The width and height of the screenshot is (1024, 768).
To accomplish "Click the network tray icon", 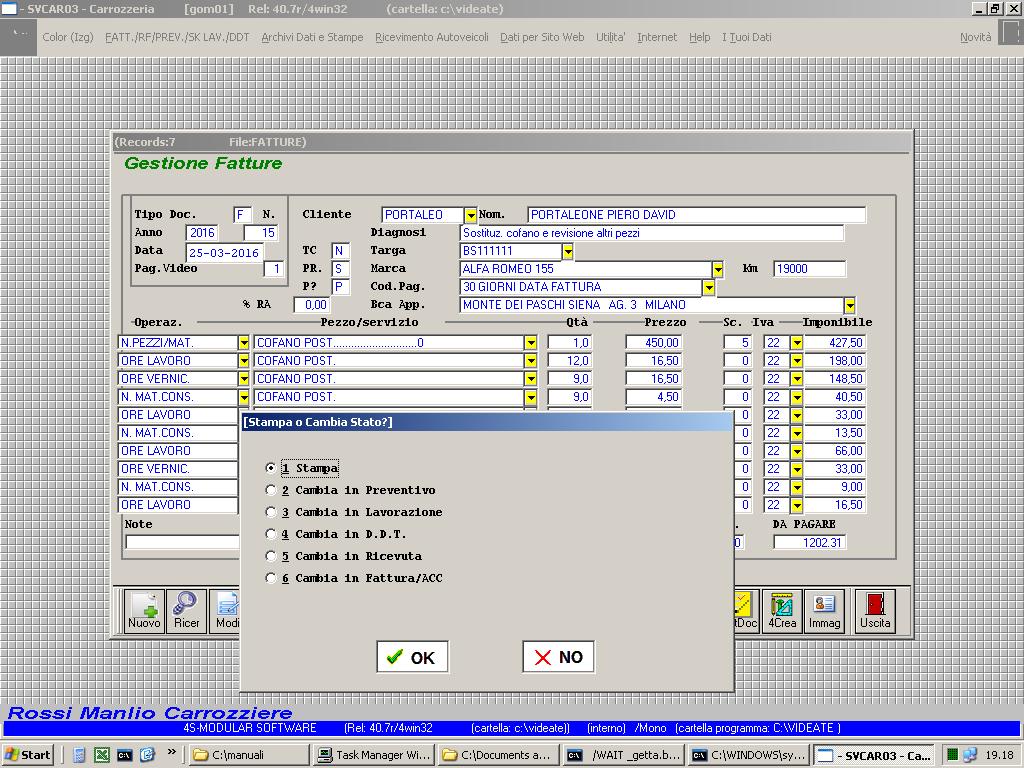I will pyautogui.click(x=970, y=755).
